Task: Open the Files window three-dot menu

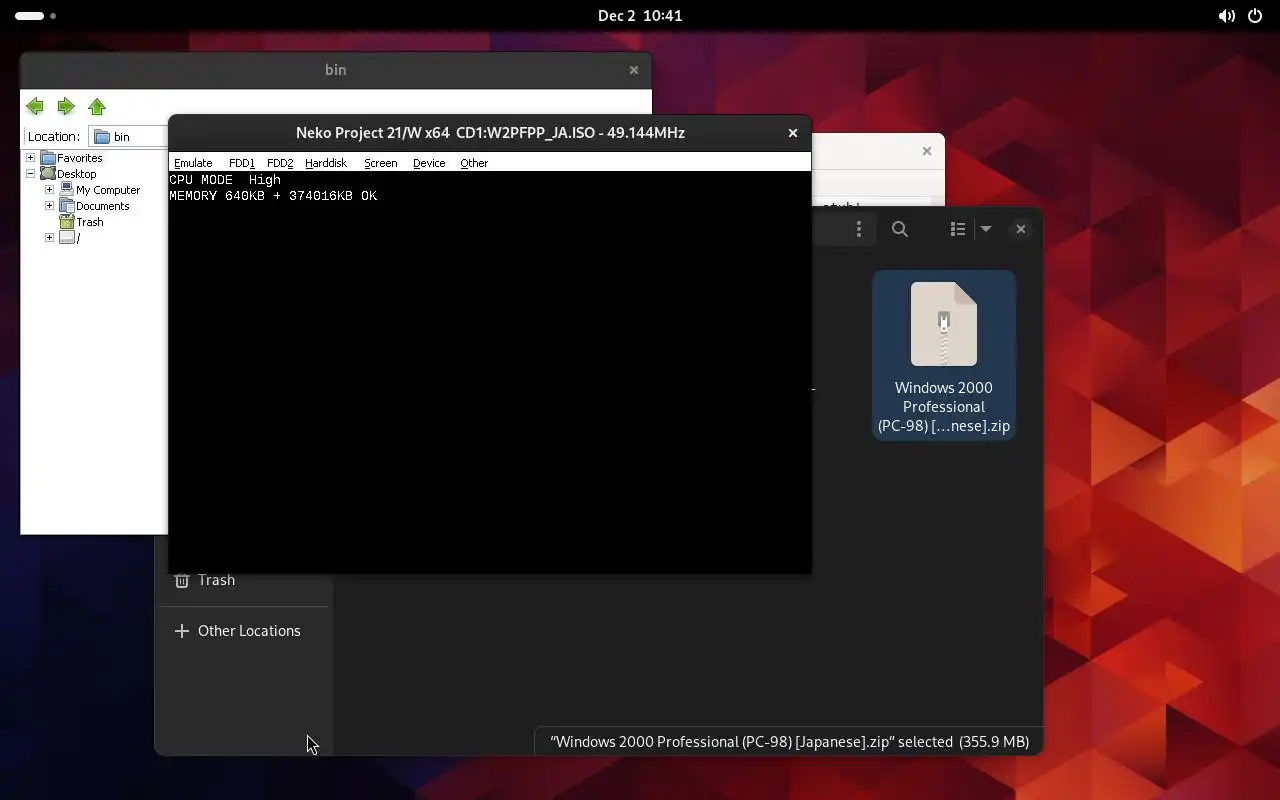Action: coord(858,230)
